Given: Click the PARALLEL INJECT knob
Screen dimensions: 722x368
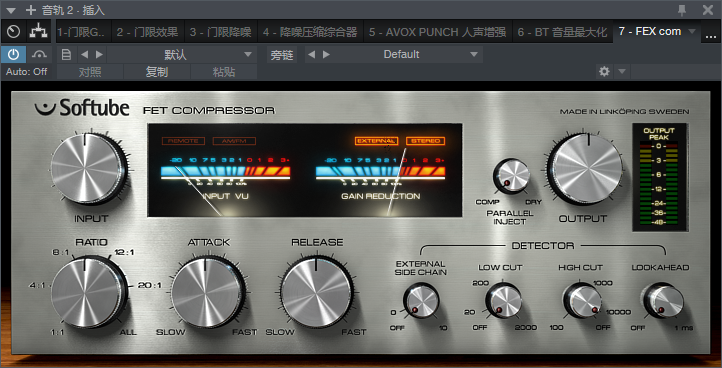Looking at the screenshot, I should (511, 177).
